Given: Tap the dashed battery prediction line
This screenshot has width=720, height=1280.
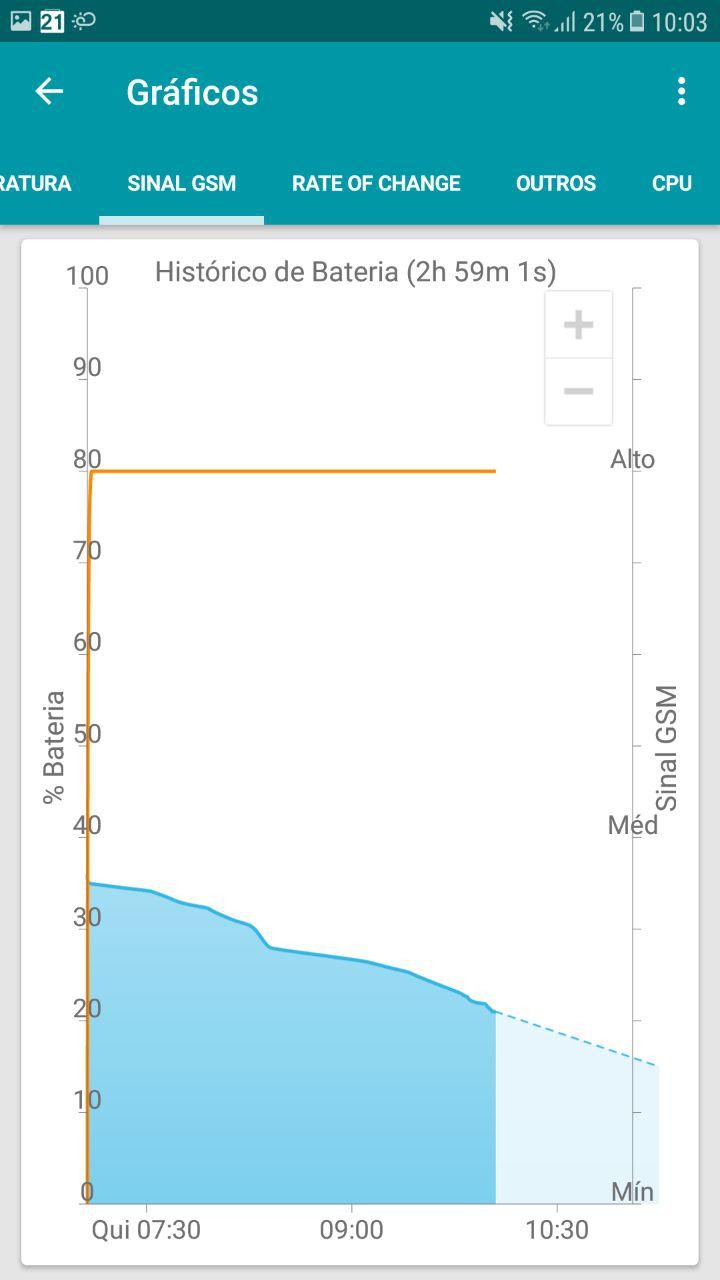Looking at the screenshot, I should (580, 1040).
